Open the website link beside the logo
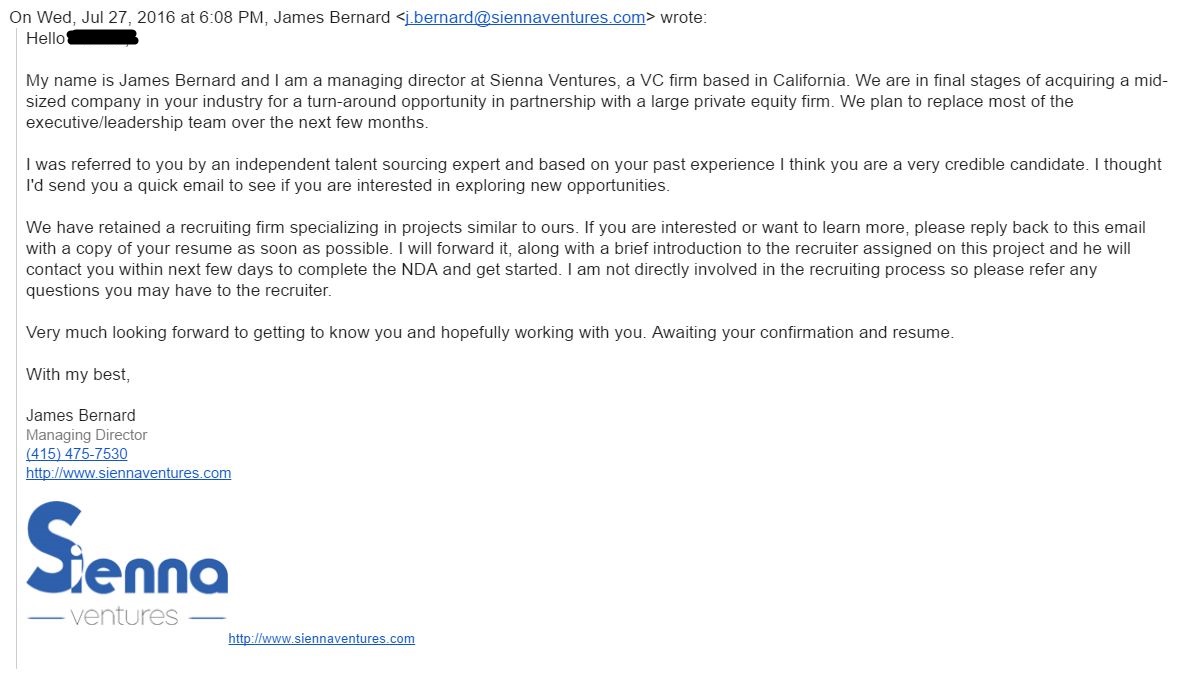 coord(321,638)
